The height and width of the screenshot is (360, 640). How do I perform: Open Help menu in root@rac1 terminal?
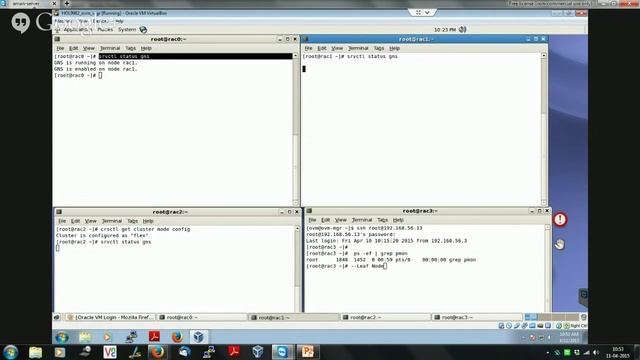point(394,48)
